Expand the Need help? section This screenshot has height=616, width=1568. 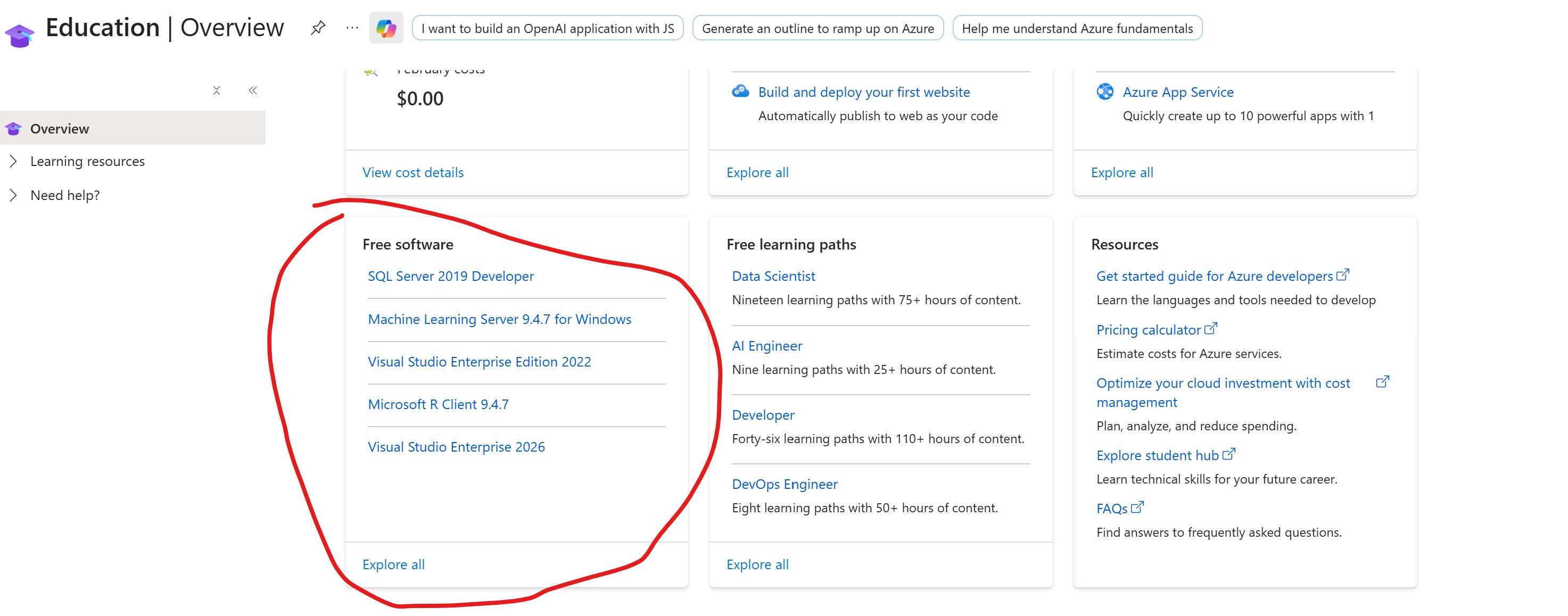point(13,195)
